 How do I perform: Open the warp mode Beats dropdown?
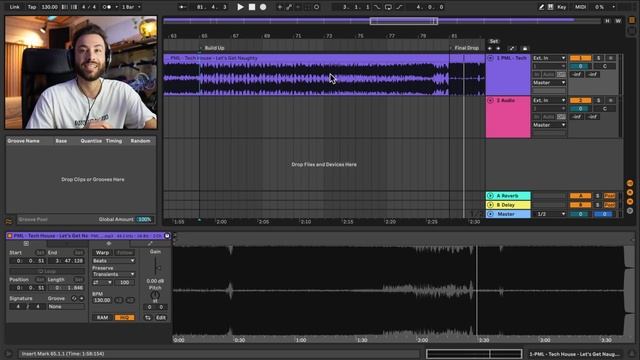click(113, 261)
